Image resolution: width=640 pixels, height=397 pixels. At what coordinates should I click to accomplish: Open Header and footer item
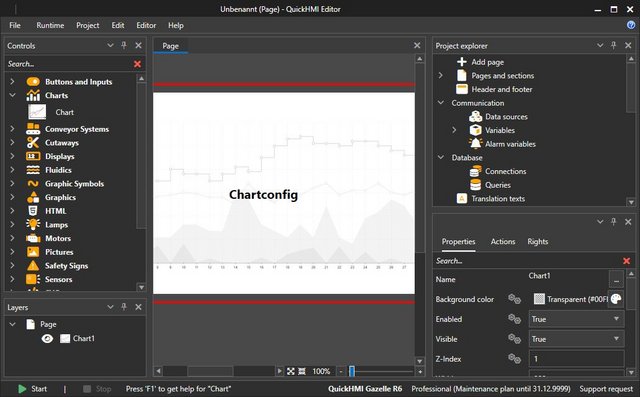[502, 89]
